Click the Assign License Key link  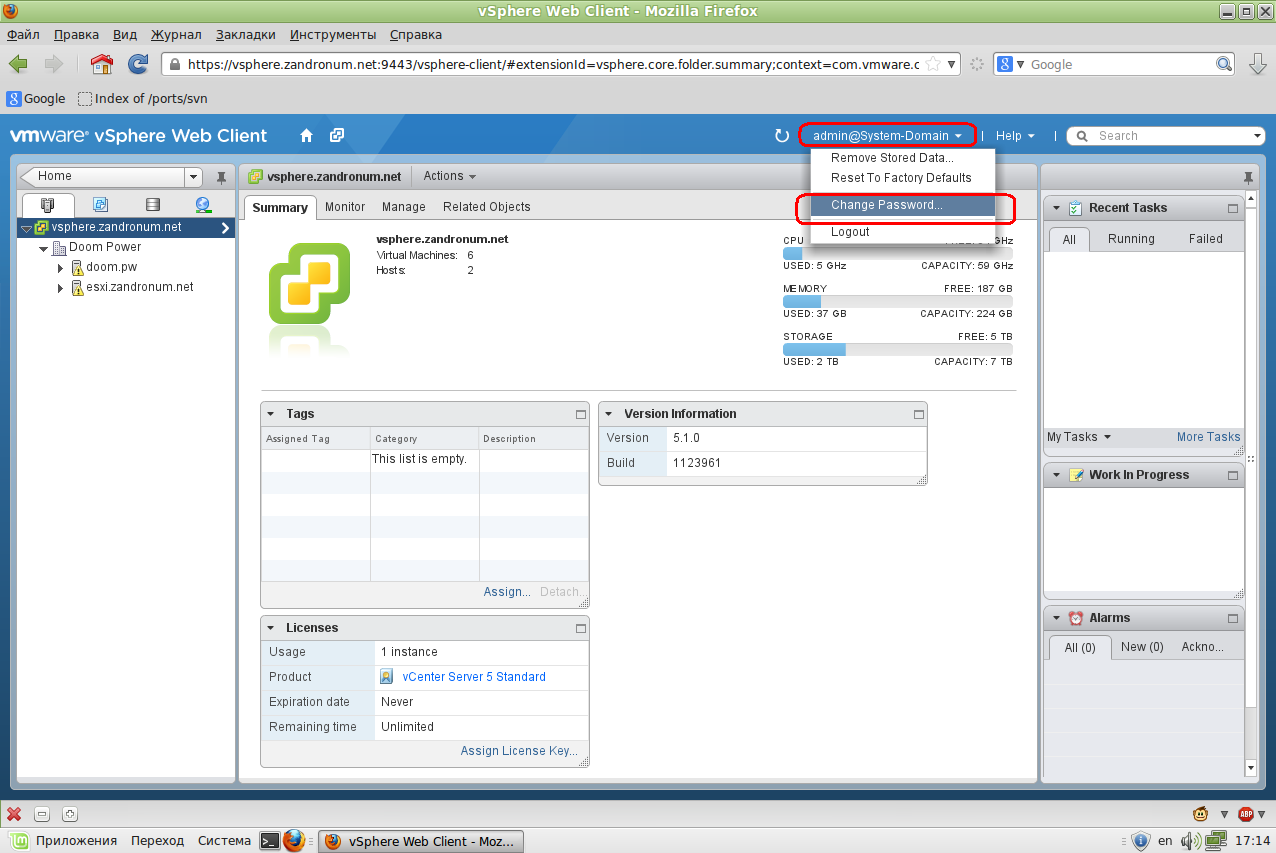[519, 751]
